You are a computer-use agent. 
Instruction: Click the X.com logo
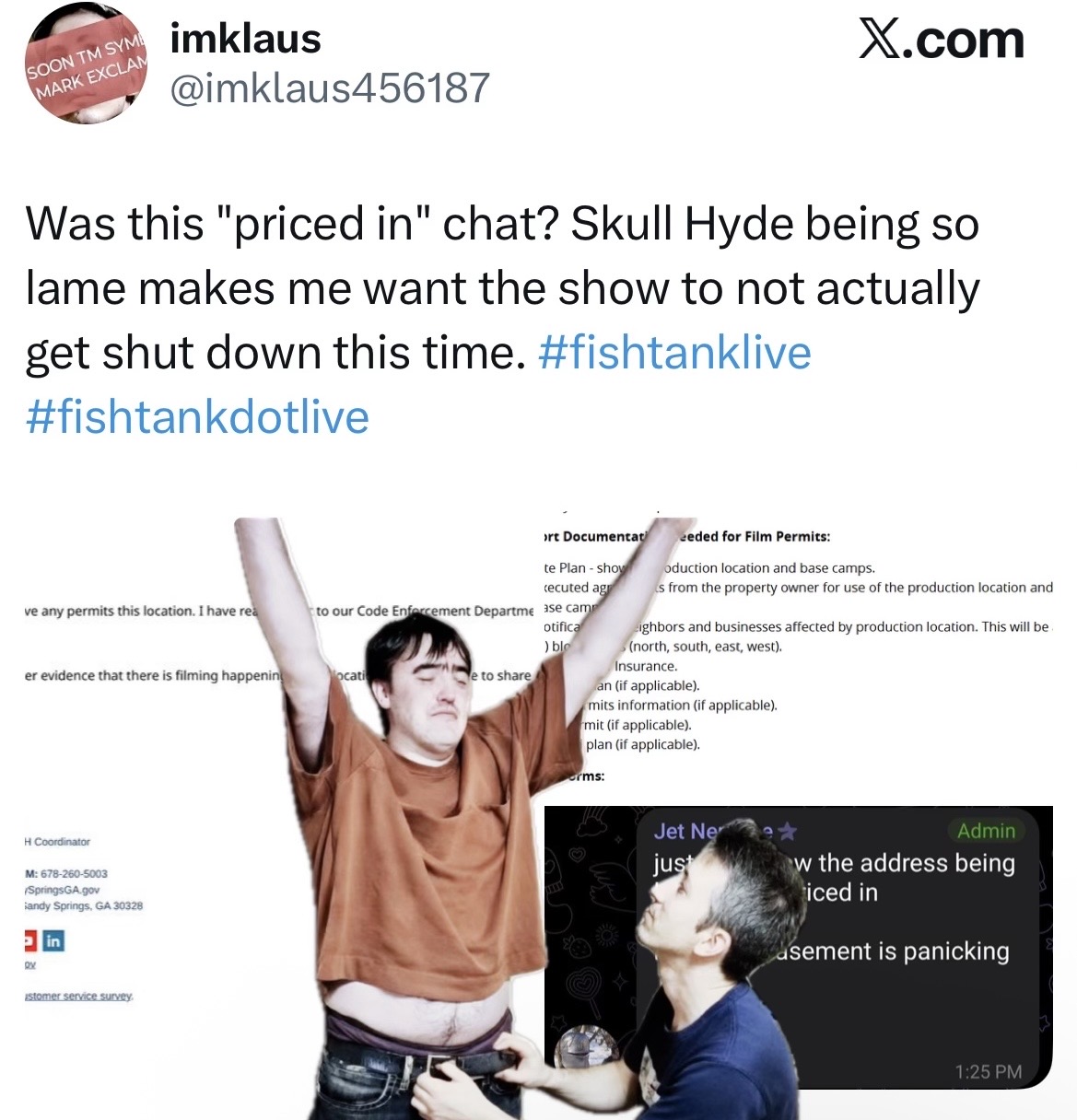click(x=942, y=40)
